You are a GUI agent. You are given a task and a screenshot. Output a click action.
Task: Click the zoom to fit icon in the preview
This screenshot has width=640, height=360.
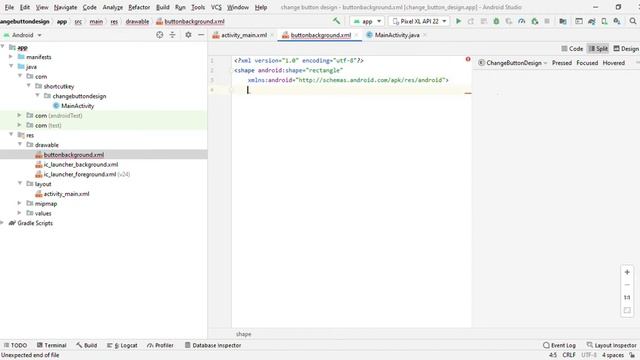627,310
